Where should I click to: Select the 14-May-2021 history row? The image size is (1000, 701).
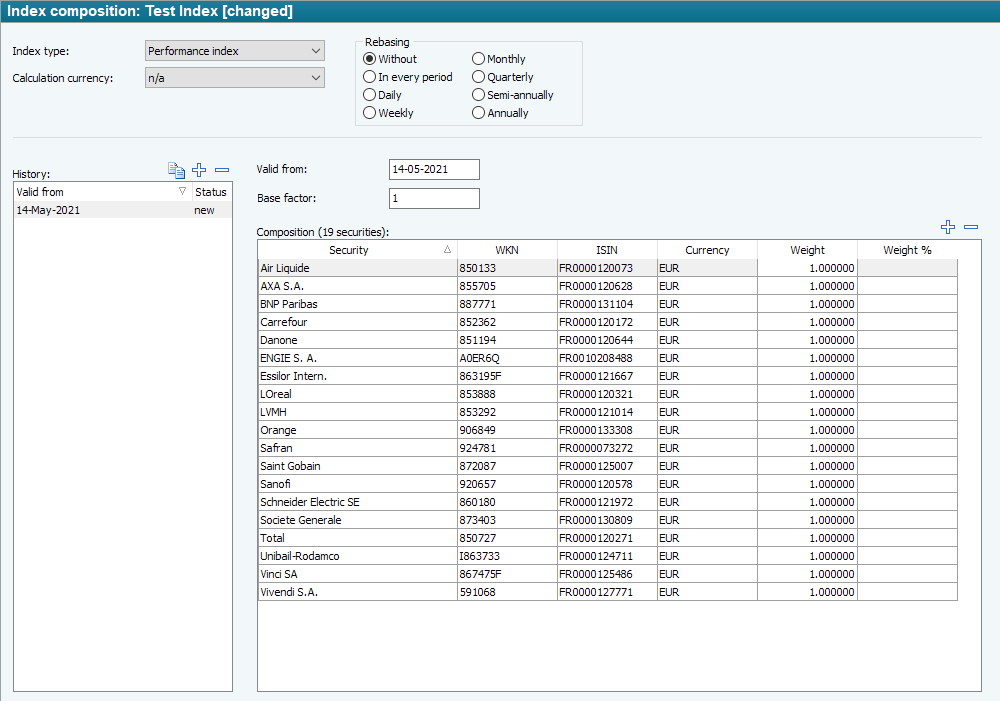pos(100,210)
